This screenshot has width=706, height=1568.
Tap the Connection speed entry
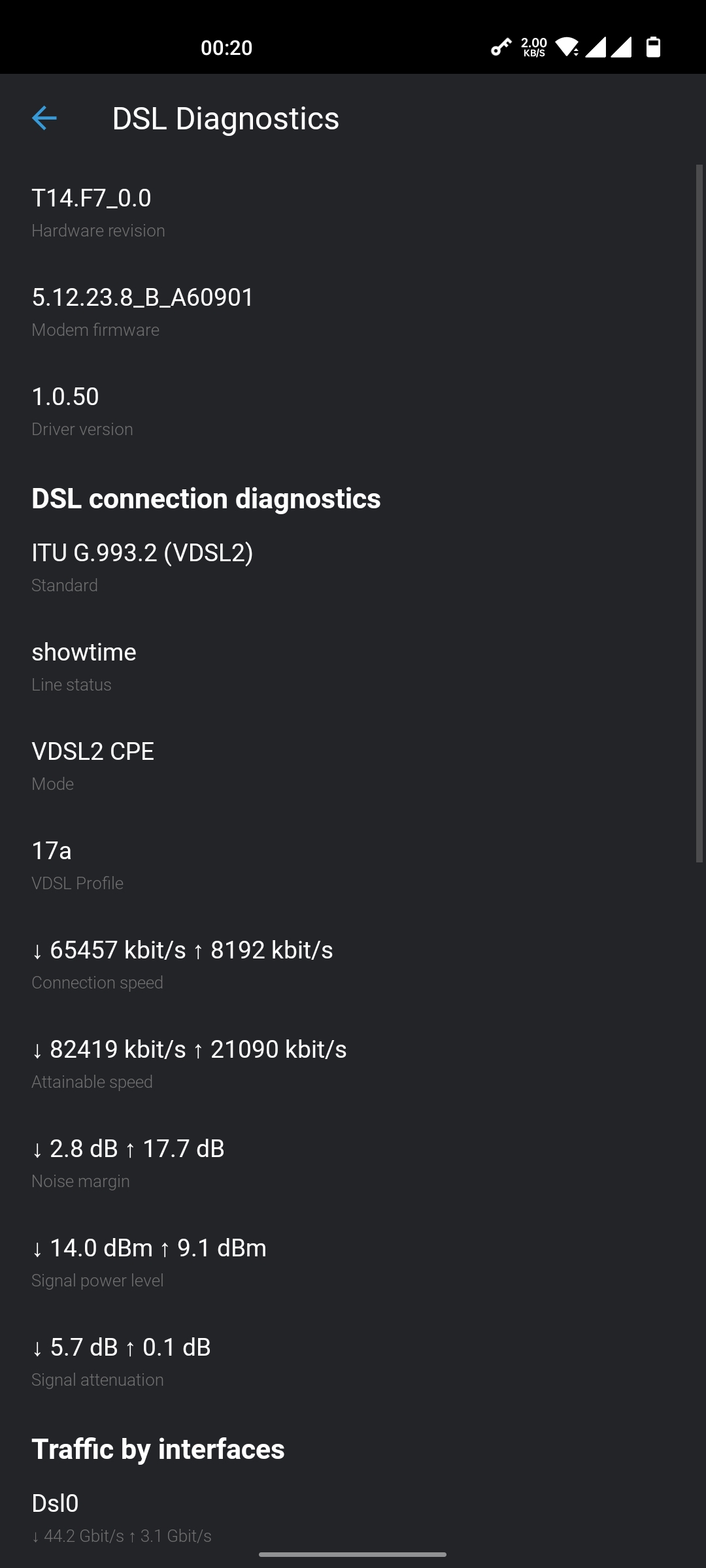353,965
